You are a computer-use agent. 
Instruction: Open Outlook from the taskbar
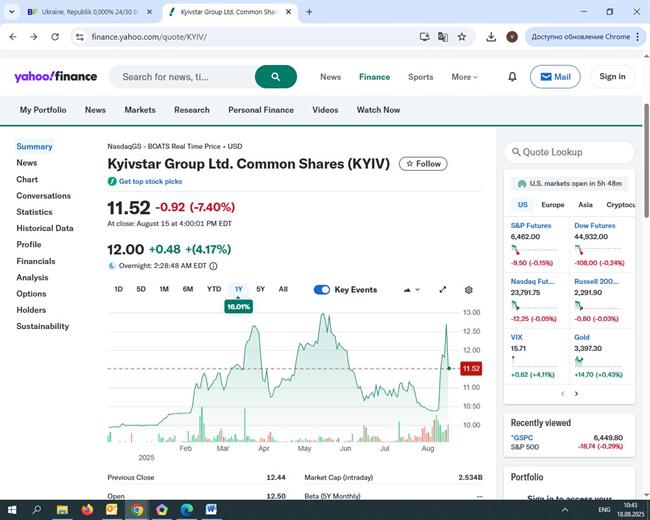pyautogui.click(x=112, y=510)
